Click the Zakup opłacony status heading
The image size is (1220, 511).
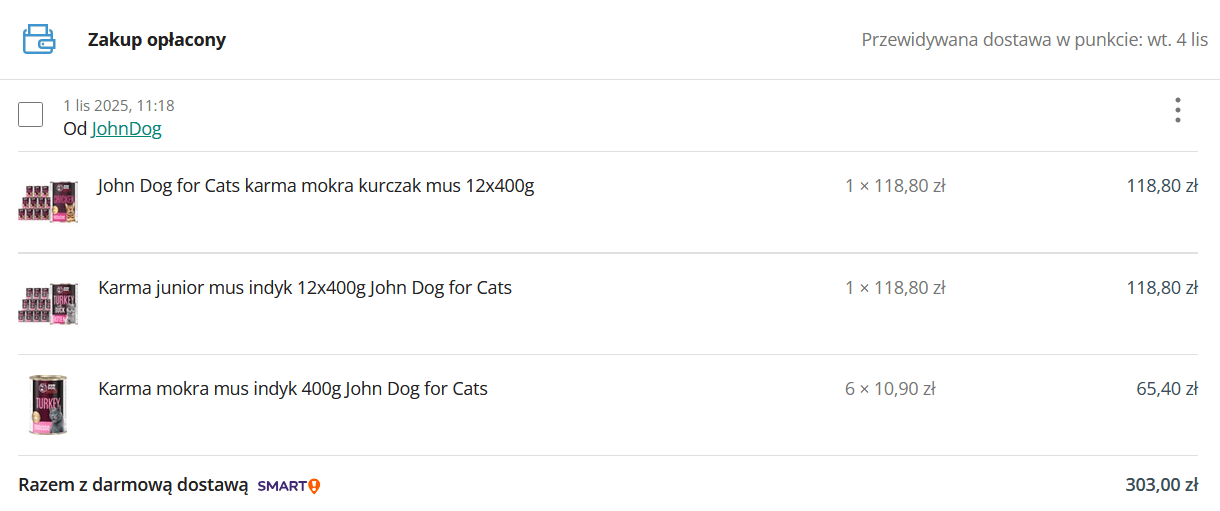[x=157, y=40]
